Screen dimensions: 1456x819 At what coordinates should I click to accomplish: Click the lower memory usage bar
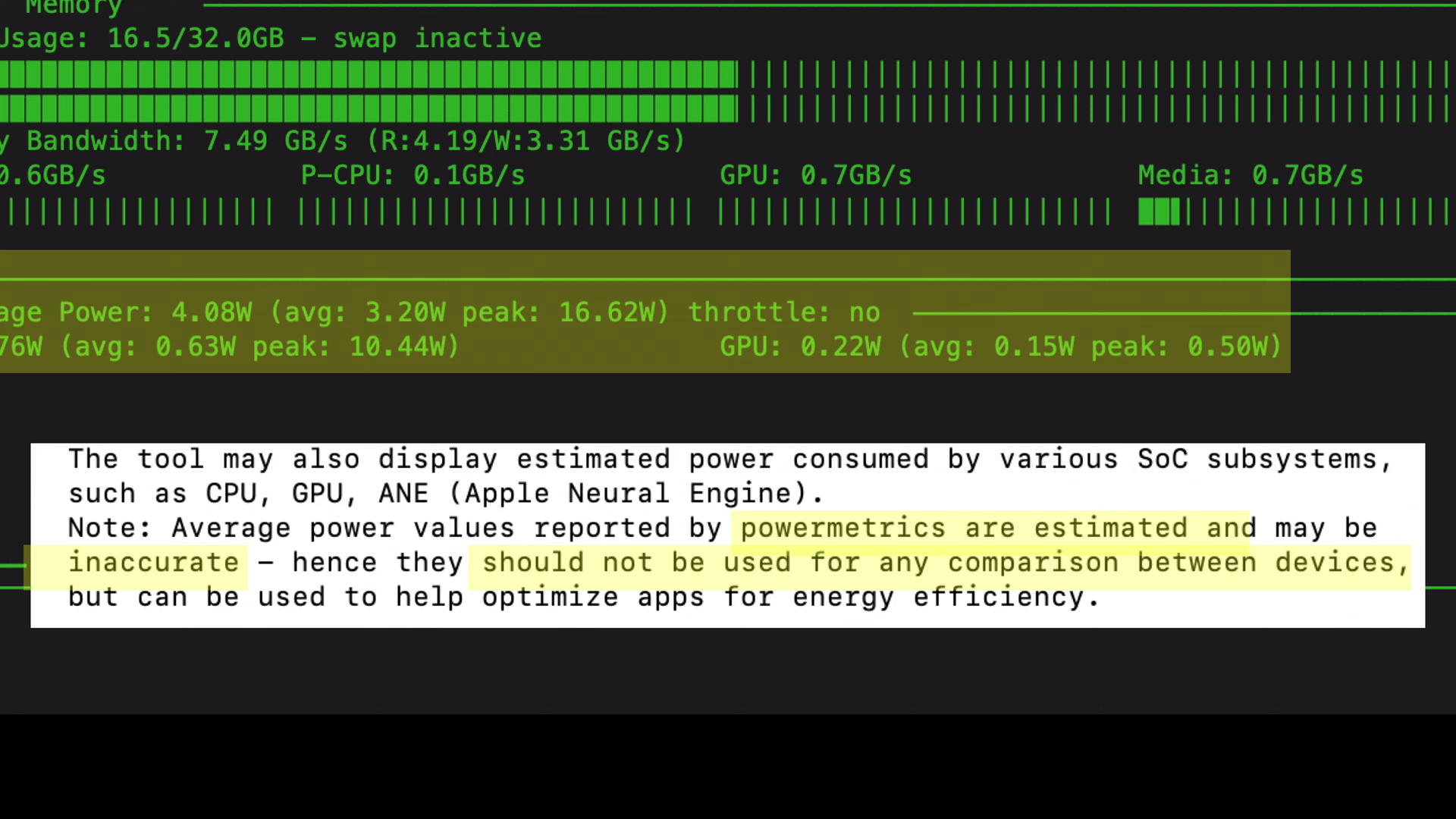[x=726, y=108]
